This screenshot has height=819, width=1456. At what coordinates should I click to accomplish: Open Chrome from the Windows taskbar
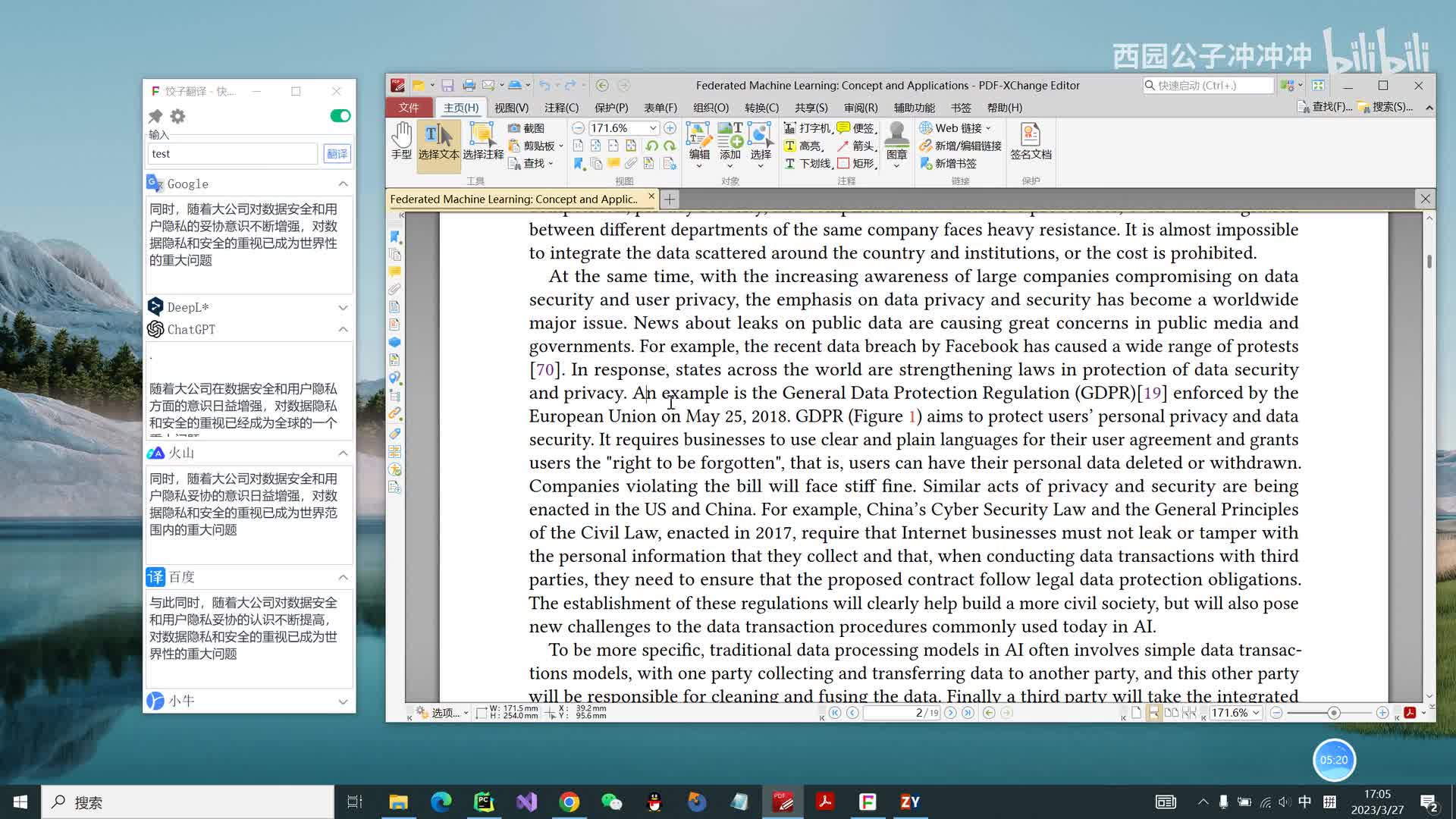(570, 802)
